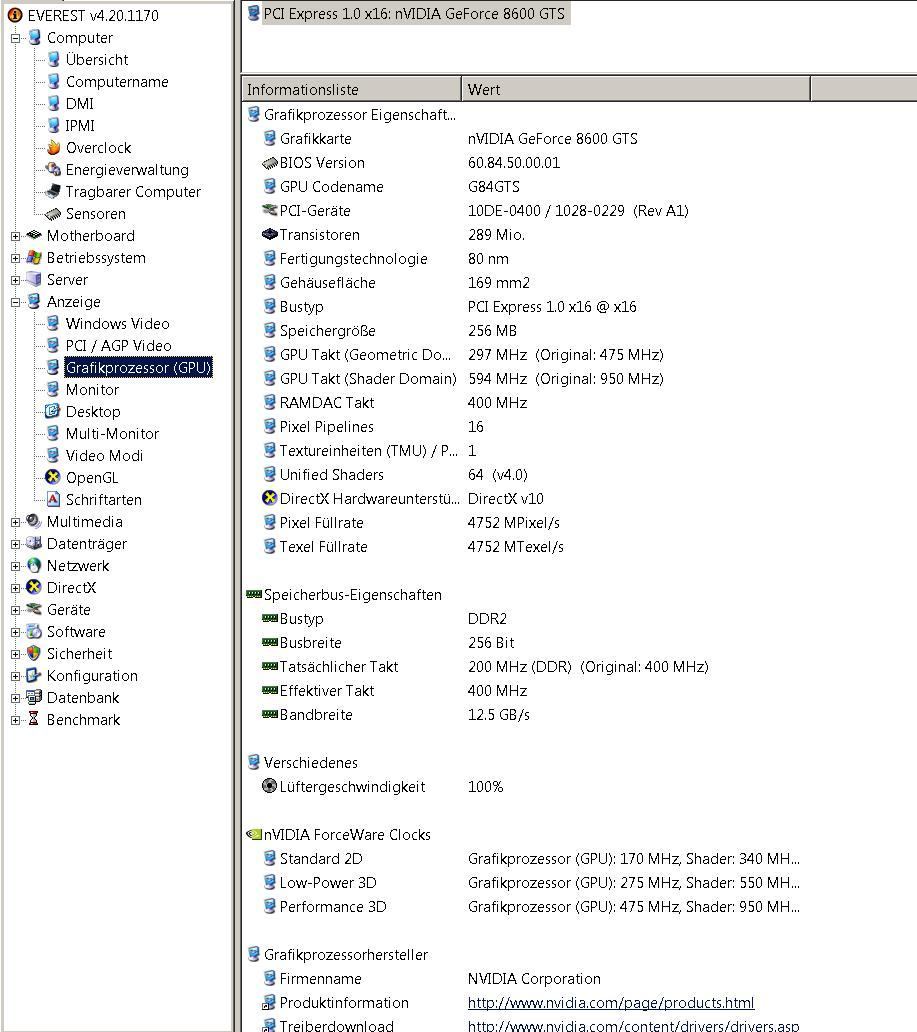Click the DirectX icon in the sidebar
The image size is (917, 1032).
[x=34, y=587]
